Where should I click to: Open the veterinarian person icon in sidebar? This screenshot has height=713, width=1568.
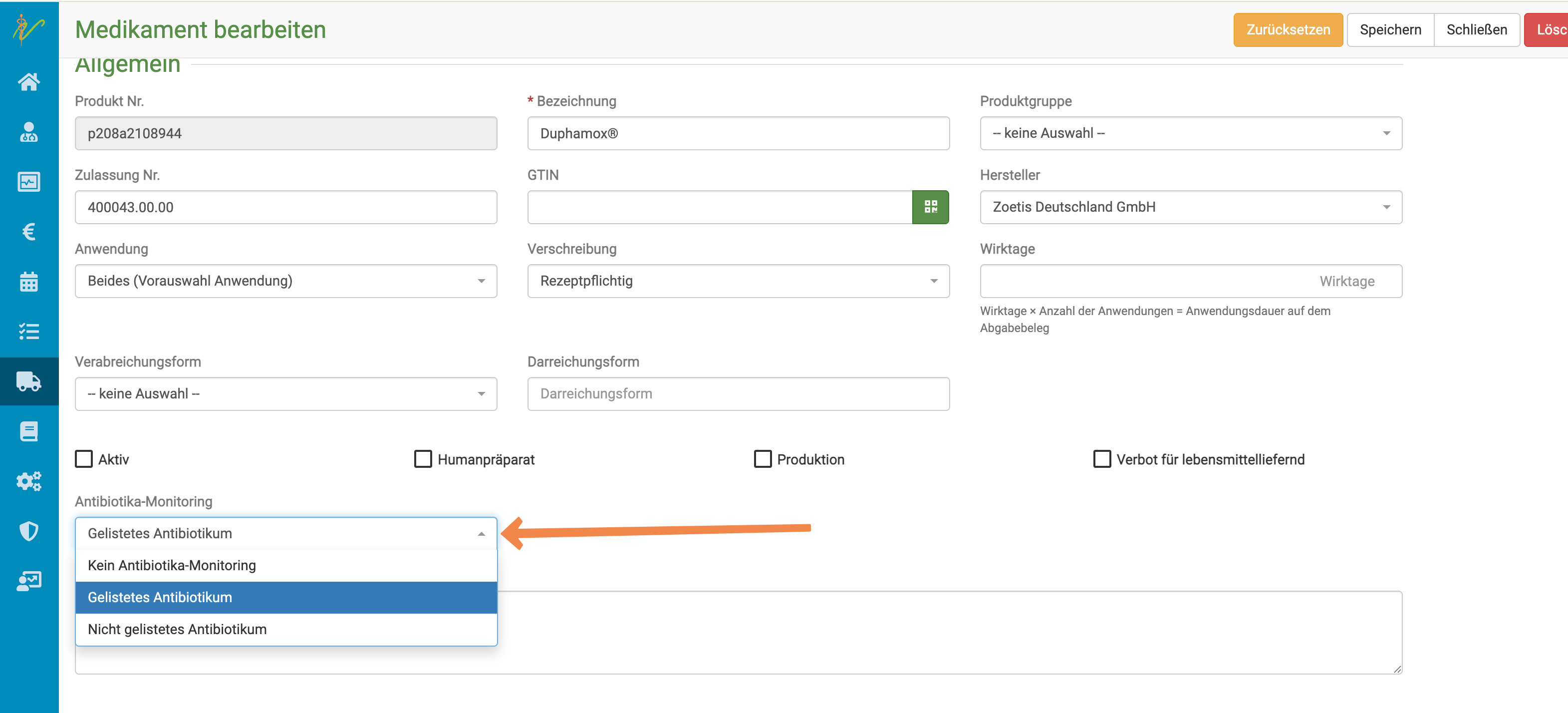point(28,131)
